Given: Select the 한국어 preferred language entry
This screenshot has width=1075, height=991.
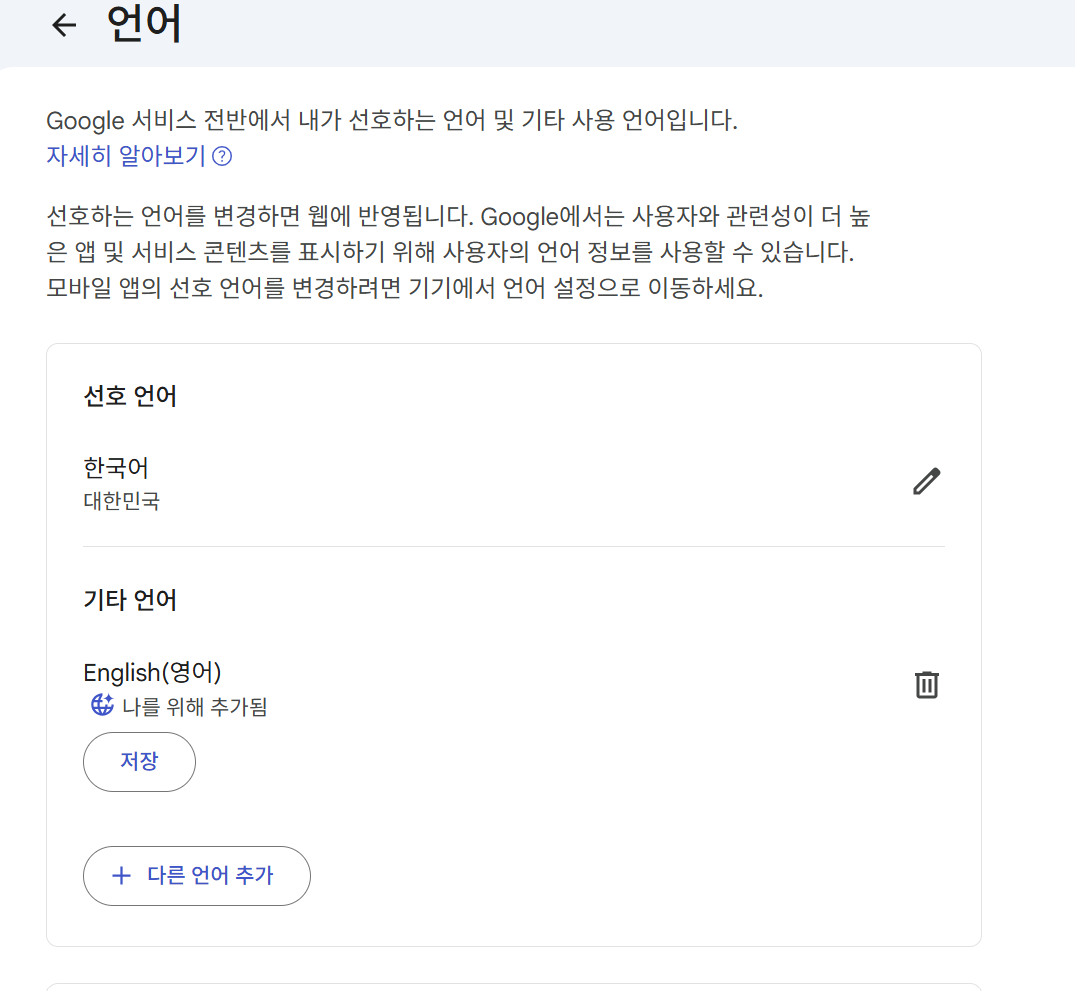Looking at the screenshot, I should [x=116, y=468].
